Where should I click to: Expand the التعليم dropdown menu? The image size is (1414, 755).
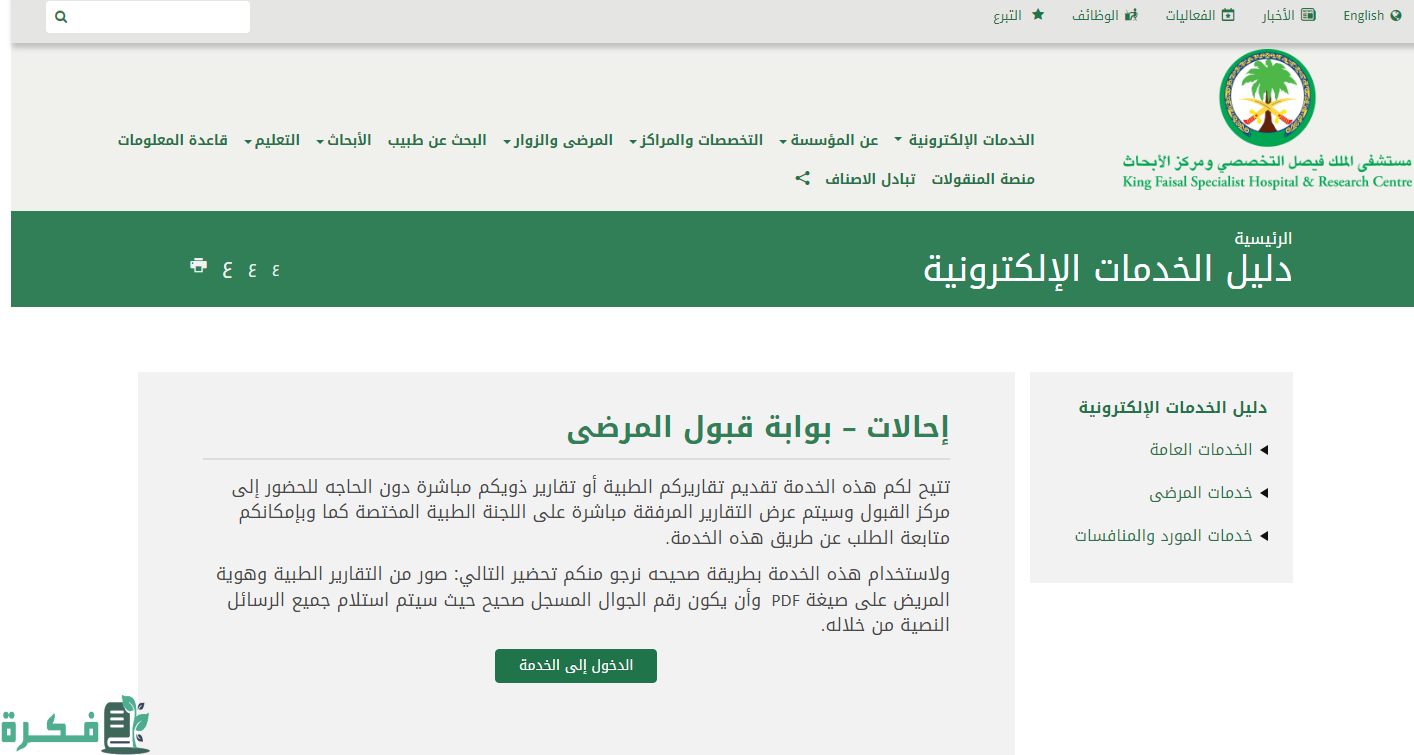(x=272, y=140)
